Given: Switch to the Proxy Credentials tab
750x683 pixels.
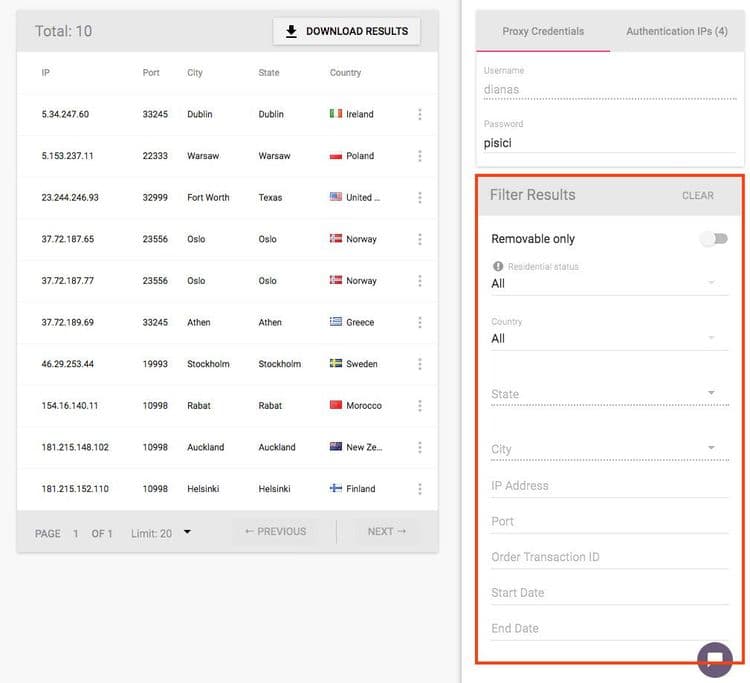Looking at the screenshot, I should click(x=543, y=32).
